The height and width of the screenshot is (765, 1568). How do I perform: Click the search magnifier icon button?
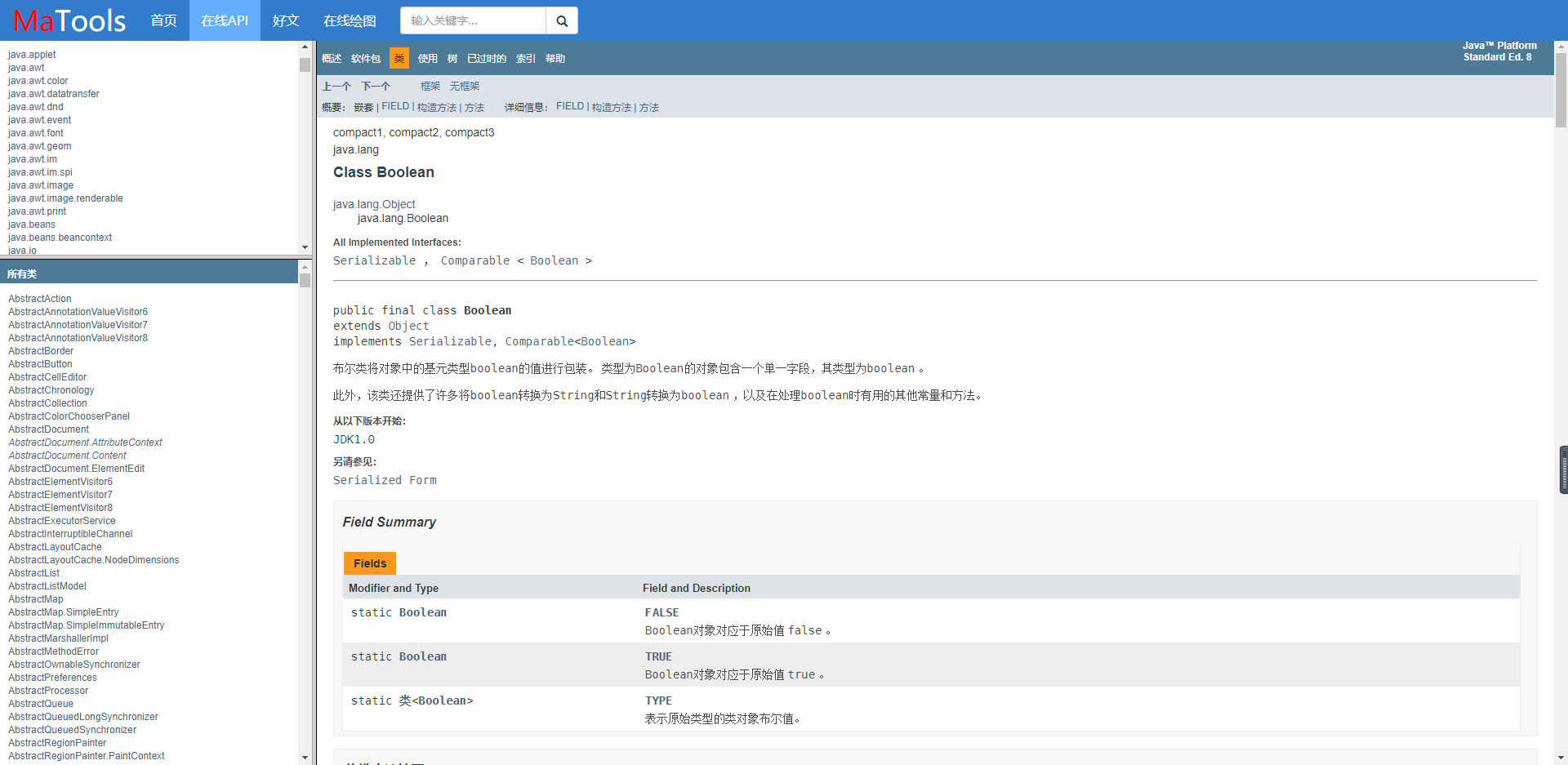point(562,20)
